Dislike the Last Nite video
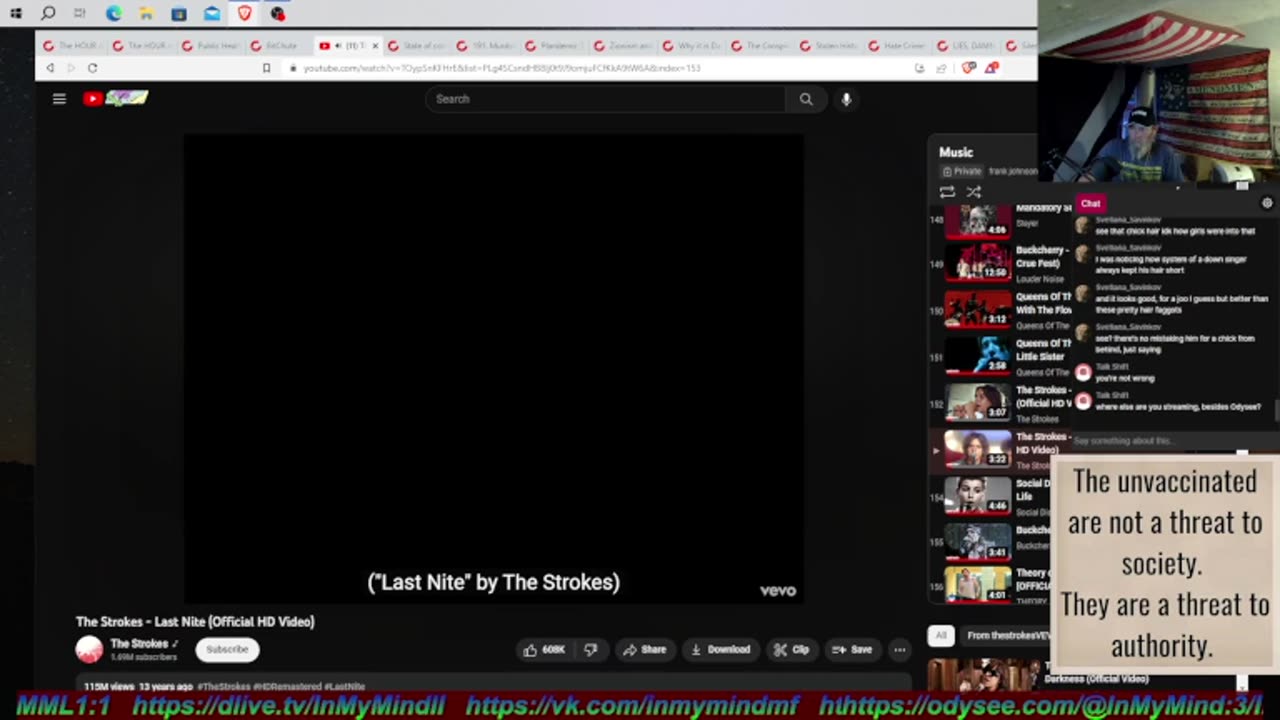The height and width of the screenshot is (720, 1280). coord(590,650)
